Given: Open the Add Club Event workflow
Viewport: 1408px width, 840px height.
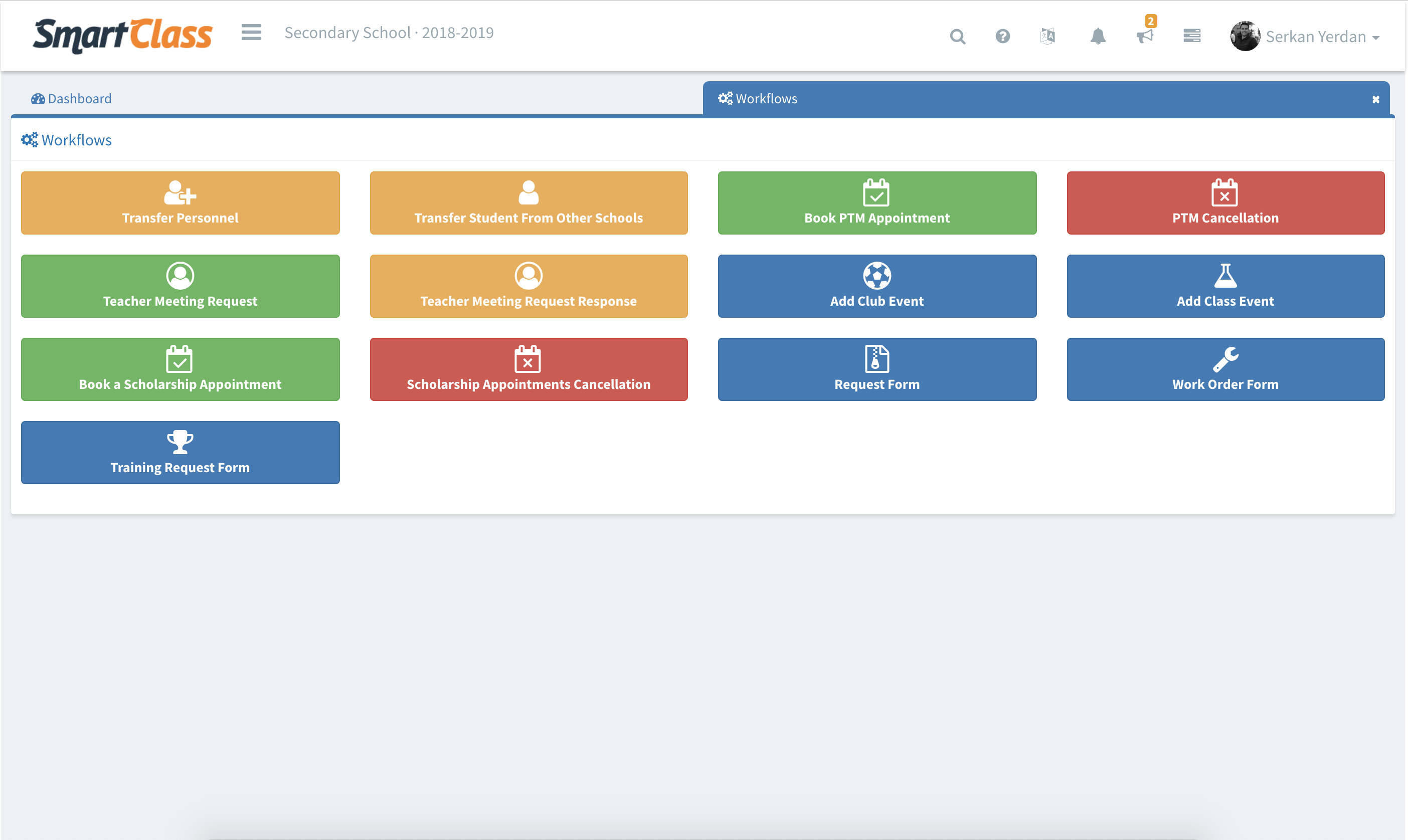Looking at the screenshot, I should click(876, 286).
